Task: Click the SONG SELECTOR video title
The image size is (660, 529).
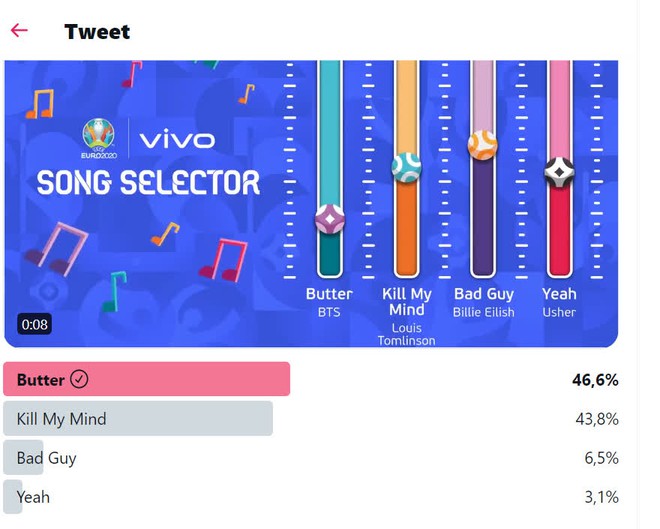Action: 148,183
